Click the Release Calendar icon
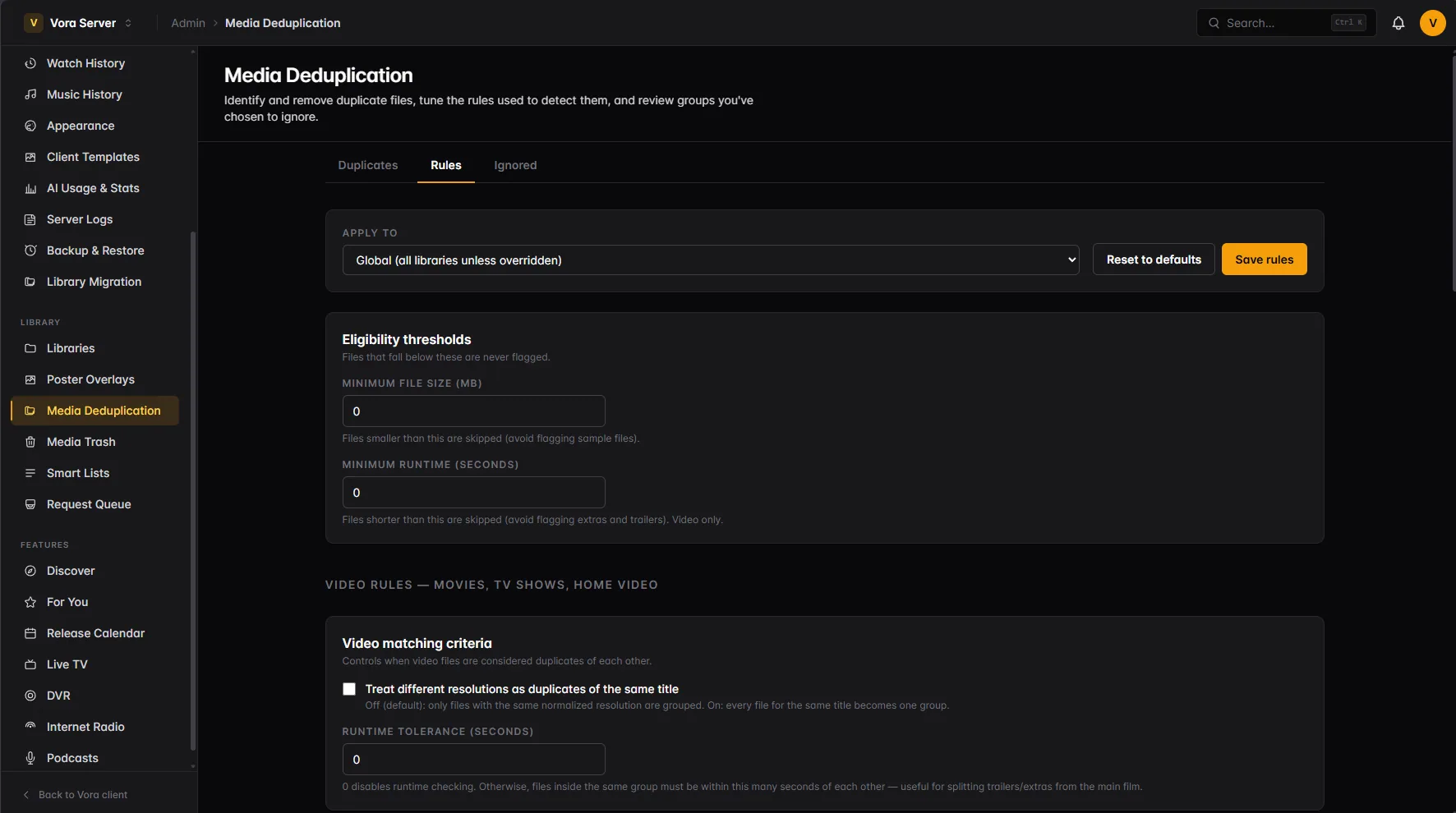 coord(30,633)
